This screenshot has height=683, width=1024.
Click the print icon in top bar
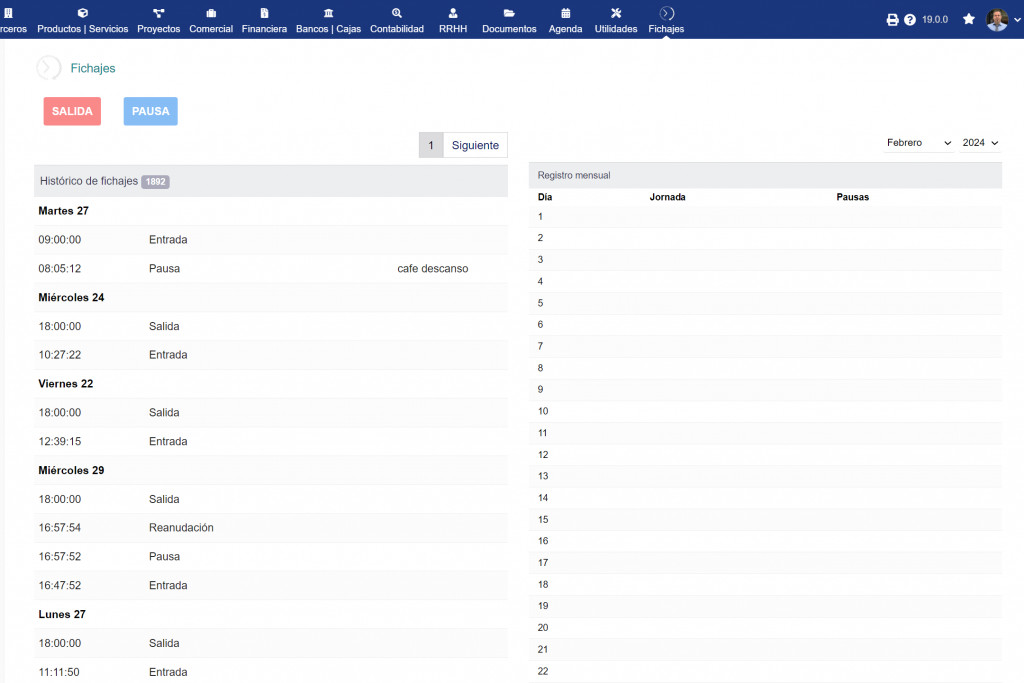(893, 20)
